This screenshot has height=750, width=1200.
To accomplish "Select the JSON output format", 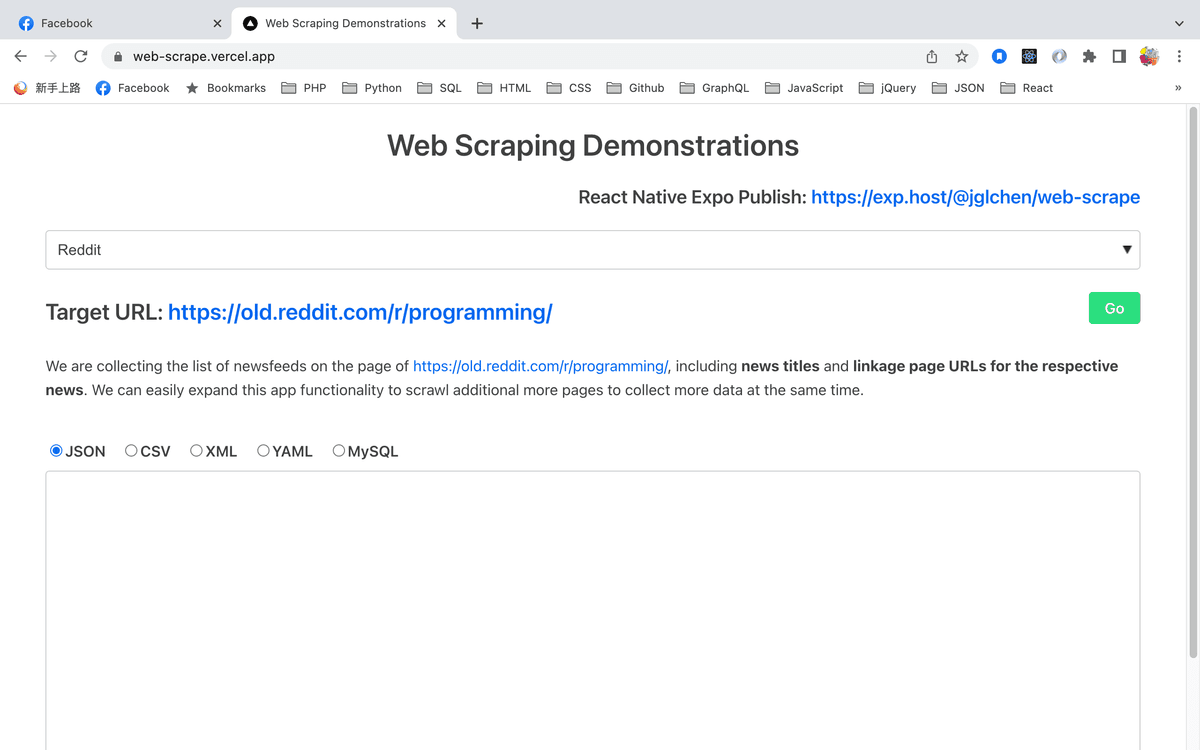I will pos(56,451).
